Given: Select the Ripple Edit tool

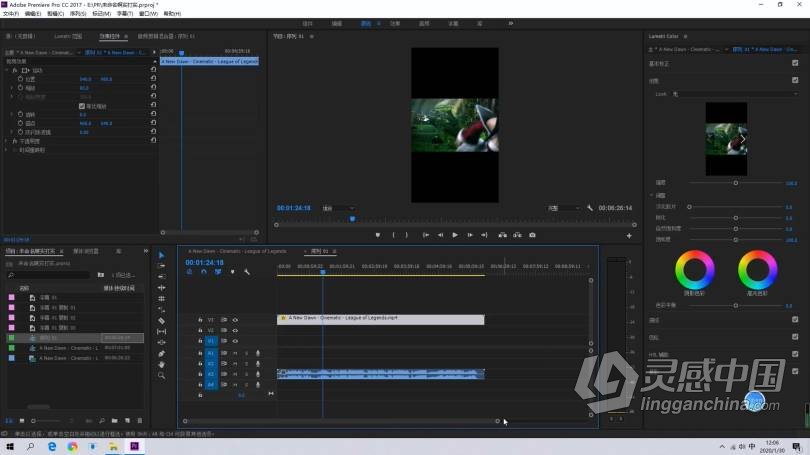Looking at the screenshot, I should [161, 276].
